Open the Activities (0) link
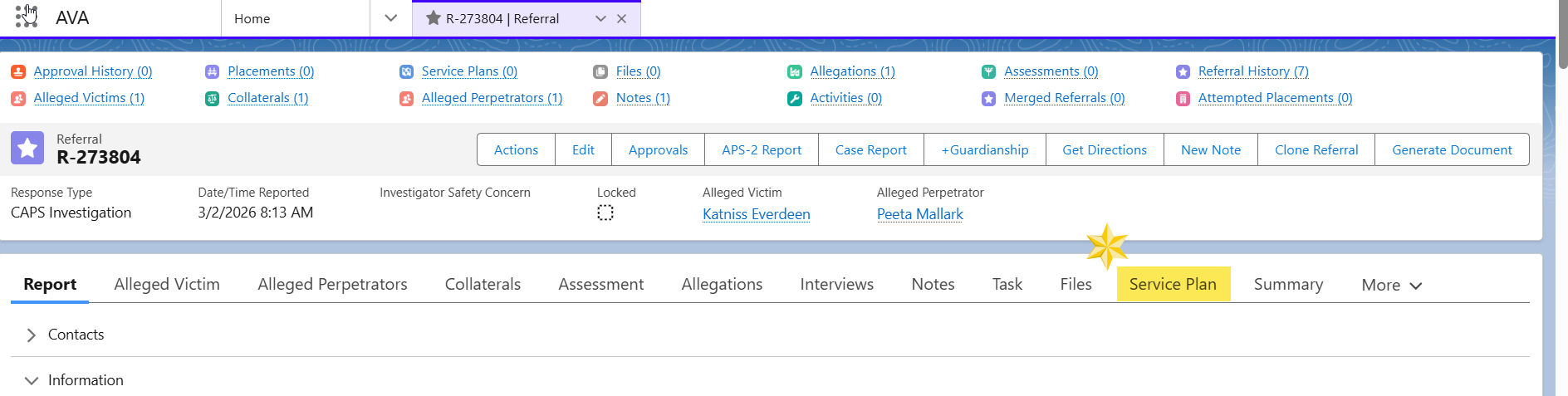Image resolution: width=1568 pixels, height=396 pixels. [846, 98]
